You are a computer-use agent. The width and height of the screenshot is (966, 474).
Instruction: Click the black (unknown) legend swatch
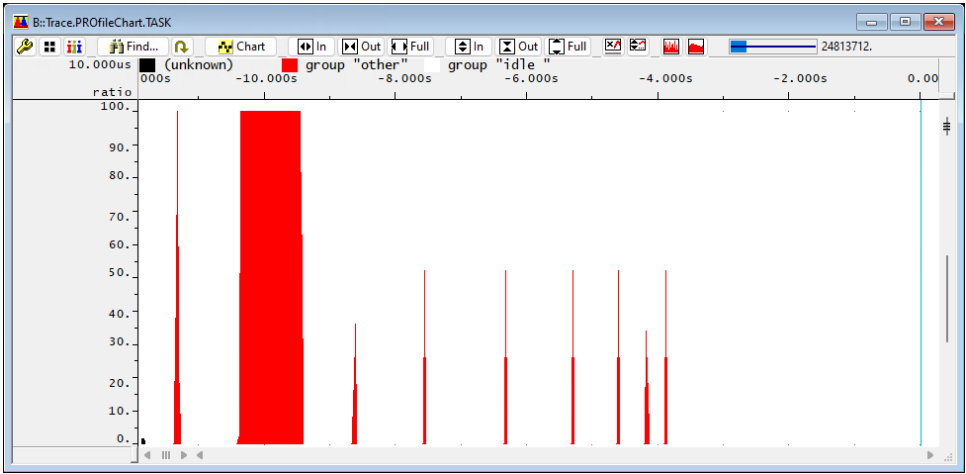coord(148,65)
